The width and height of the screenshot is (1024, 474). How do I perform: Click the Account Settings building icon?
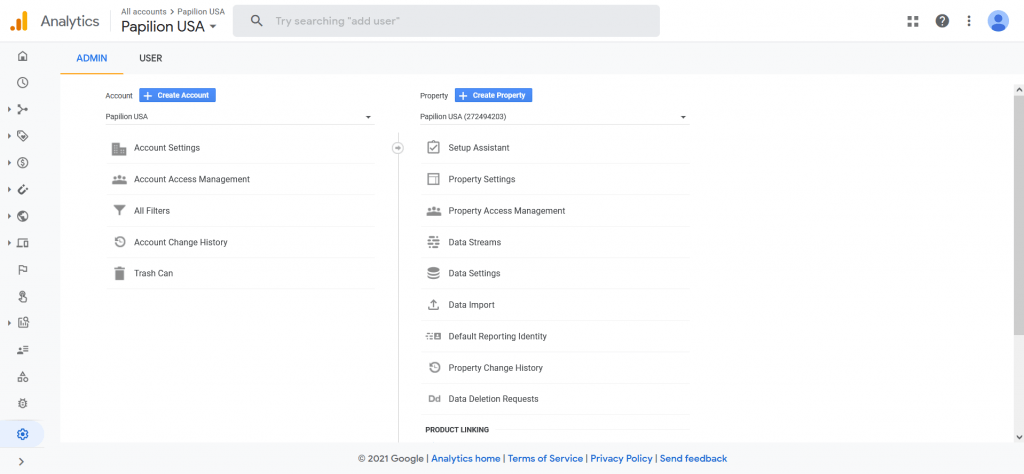click(x=119, y=148)
